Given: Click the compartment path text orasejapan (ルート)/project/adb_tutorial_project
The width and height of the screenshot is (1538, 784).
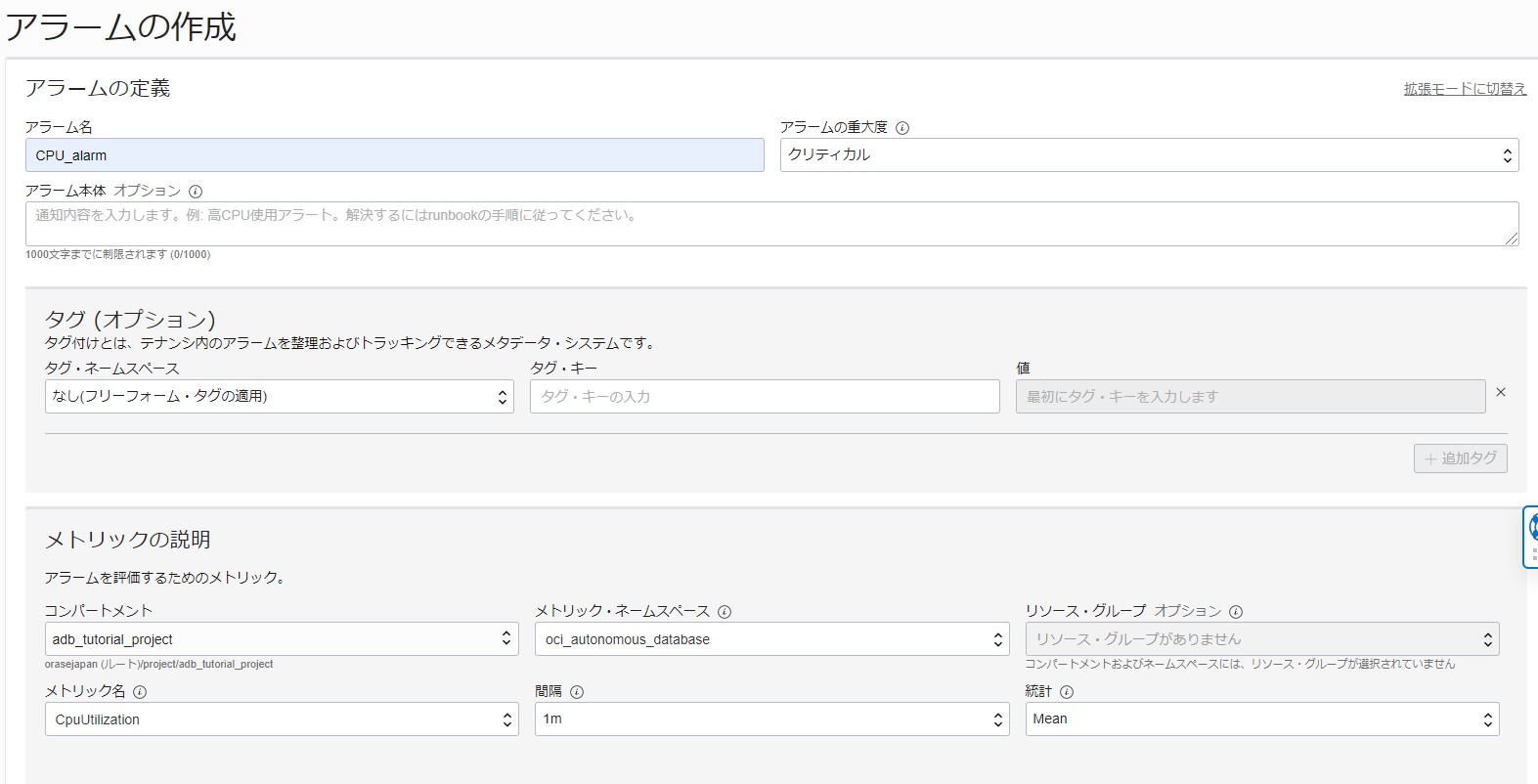Looking at the screenshot, I should tap(159, 665).
